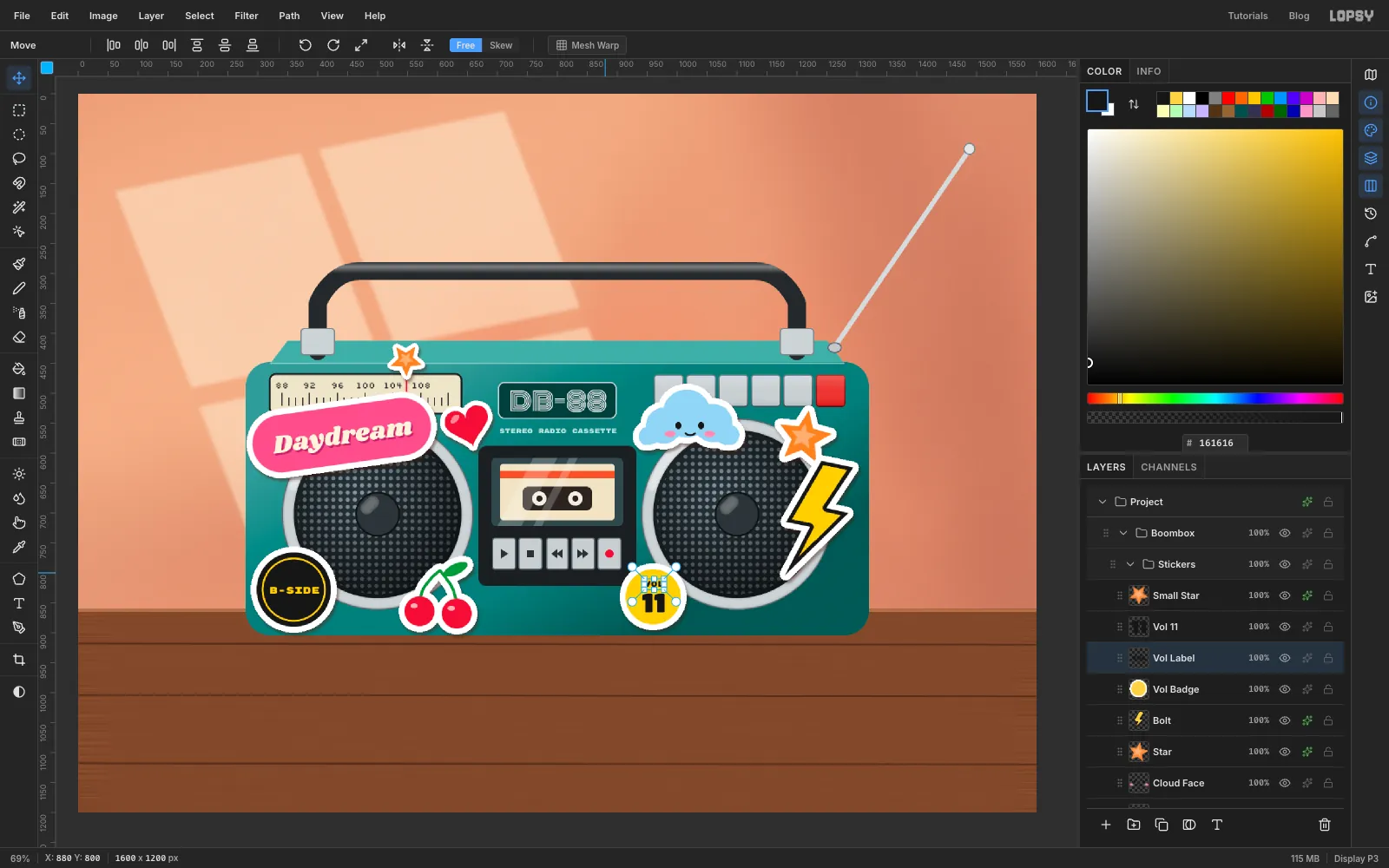
Task: Open the Filter menu
Action: 247,16
